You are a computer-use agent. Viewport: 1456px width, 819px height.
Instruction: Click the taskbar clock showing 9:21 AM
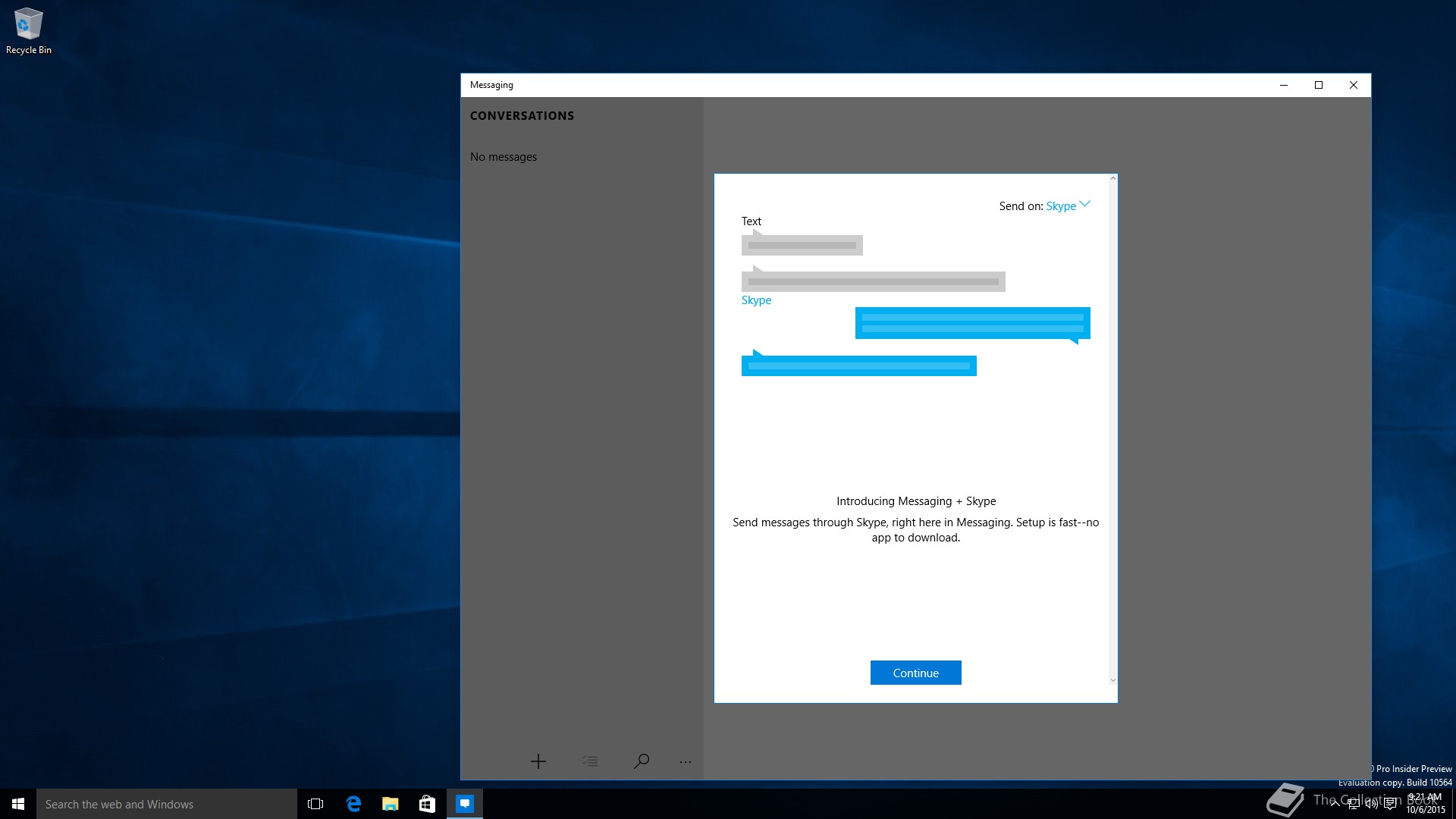(x=1426, y=804)
